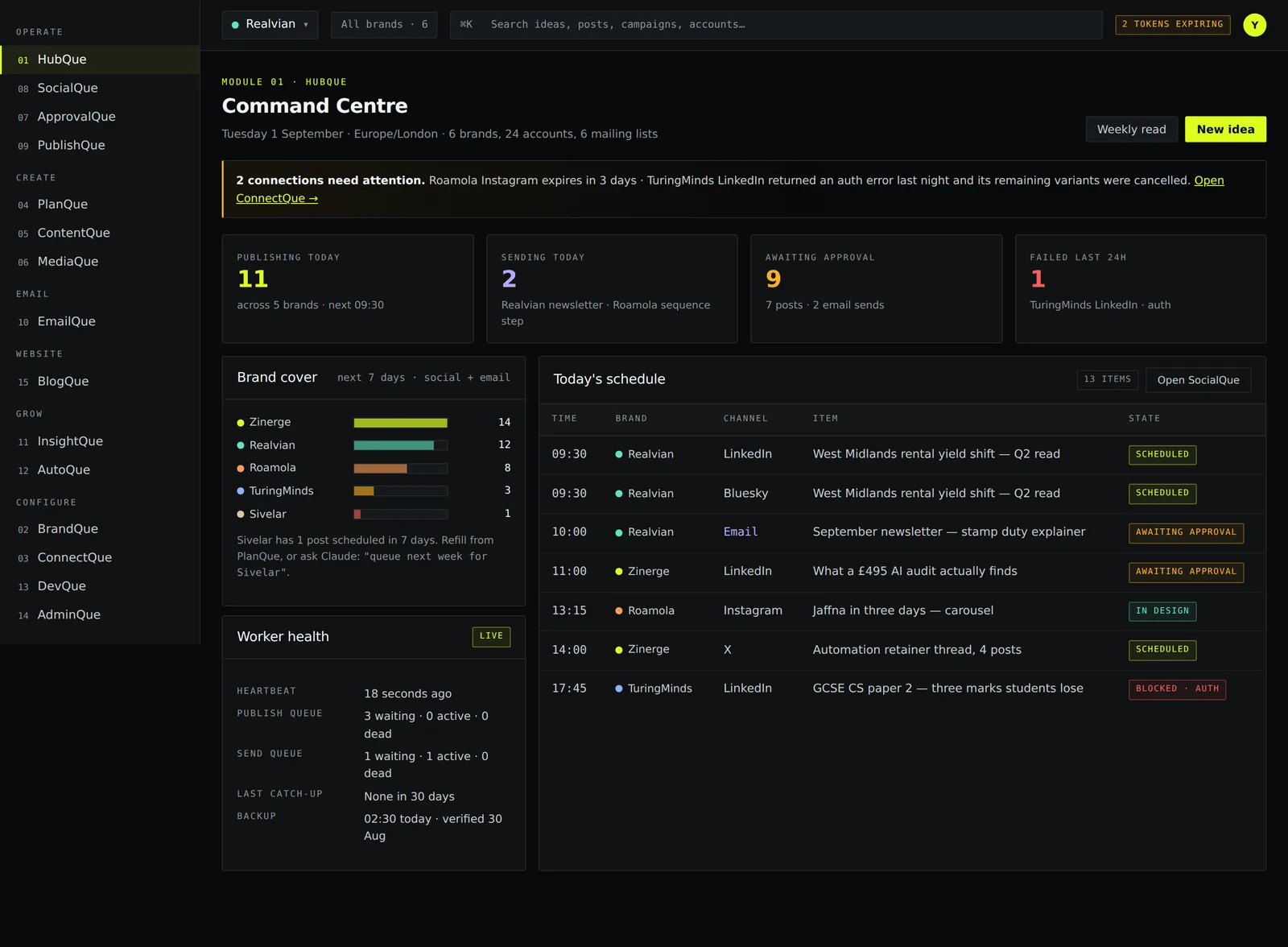Open September newsletter stamp duty explainer item
Image resolution: width=1288 pixels, height=947 pixels.
click(902, 533)
